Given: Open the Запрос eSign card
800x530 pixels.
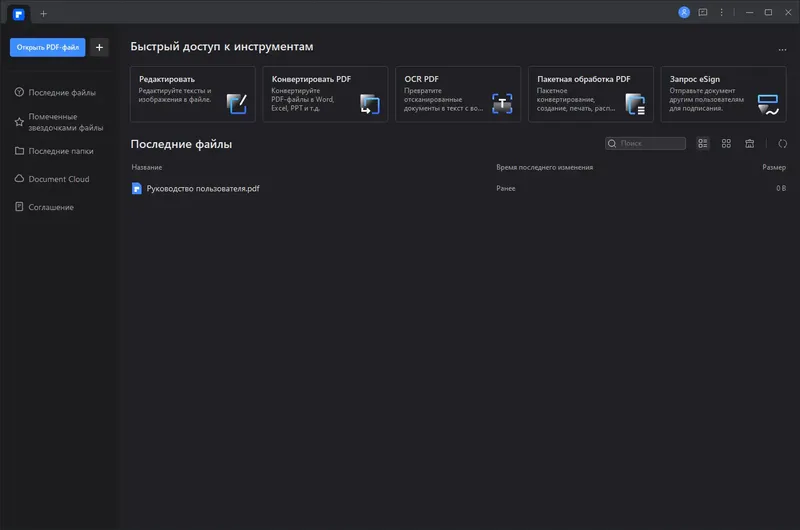Looking at the screenshot, I should click(723, 94).
